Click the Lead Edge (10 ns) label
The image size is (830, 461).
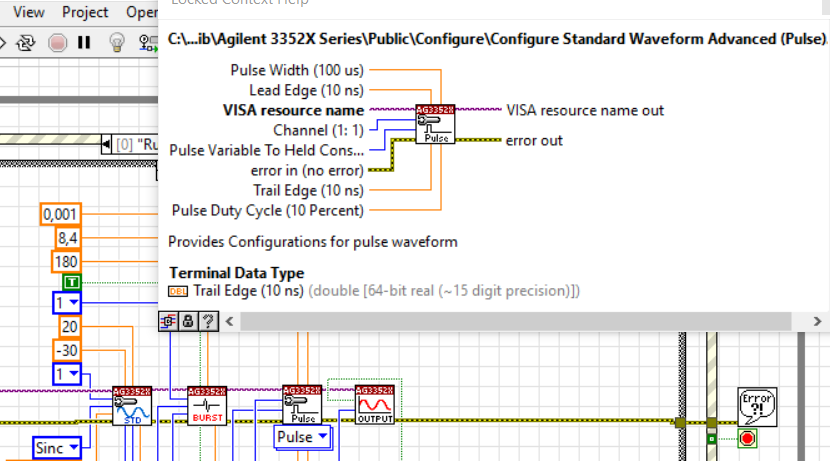click(306, 91)
